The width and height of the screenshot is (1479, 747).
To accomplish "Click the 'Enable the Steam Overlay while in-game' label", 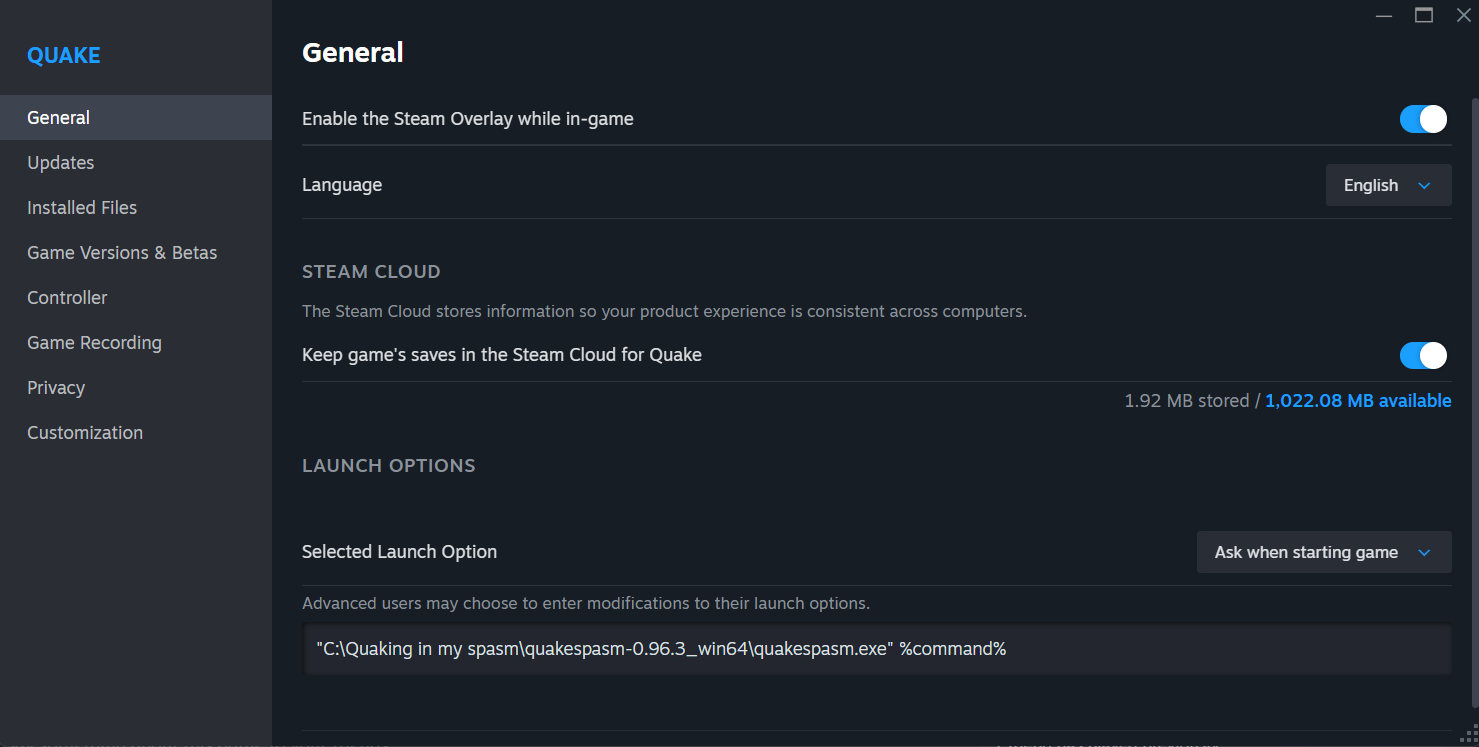I will coord(468,119).
